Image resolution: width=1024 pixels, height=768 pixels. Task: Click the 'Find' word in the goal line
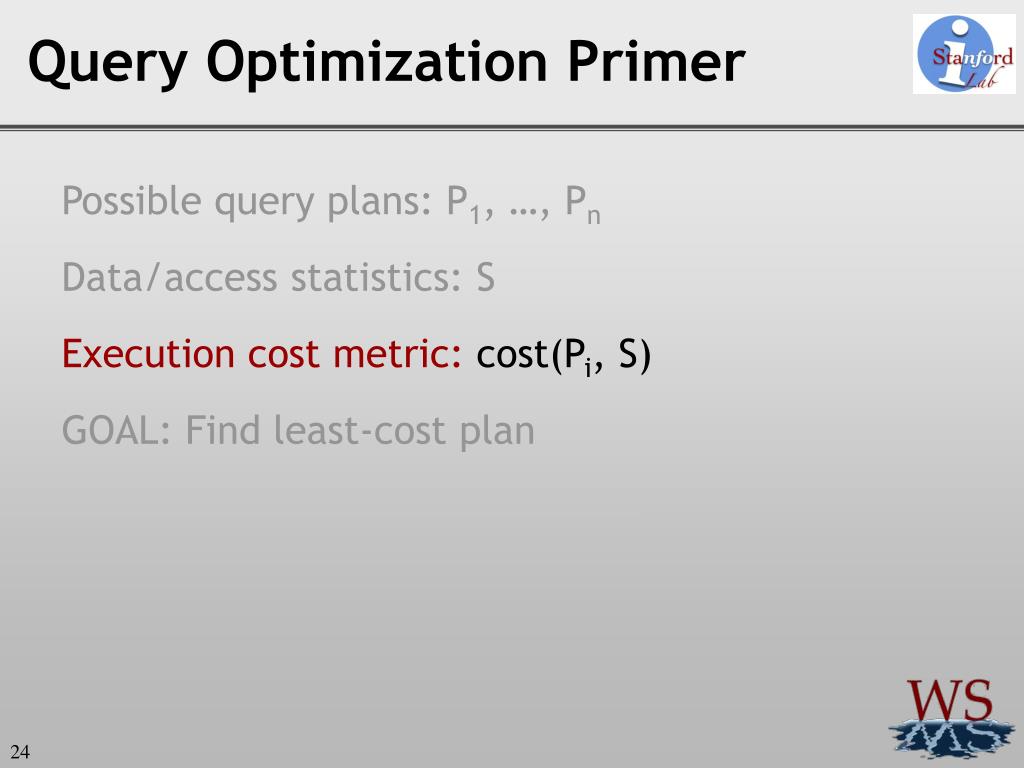pos(223,430)
